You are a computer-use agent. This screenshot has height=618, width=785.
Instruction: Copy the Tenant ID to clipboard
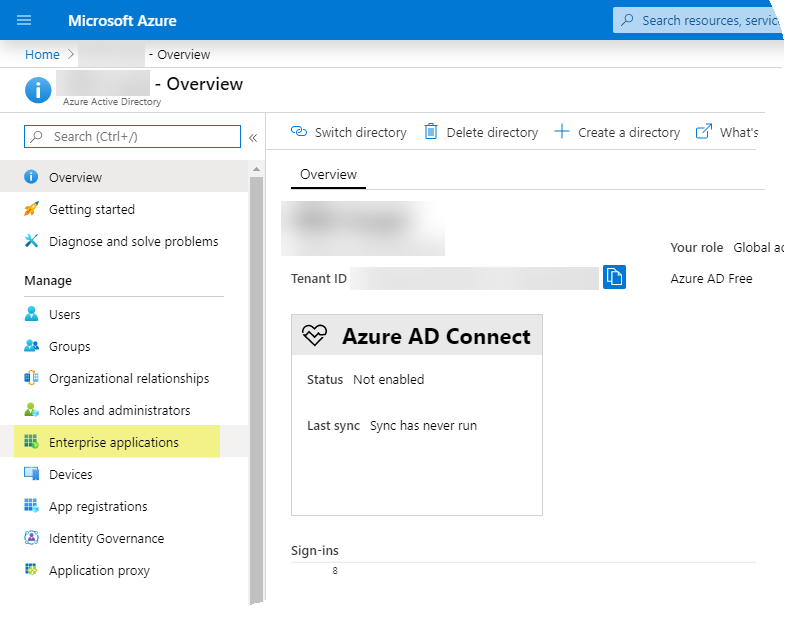614,277
